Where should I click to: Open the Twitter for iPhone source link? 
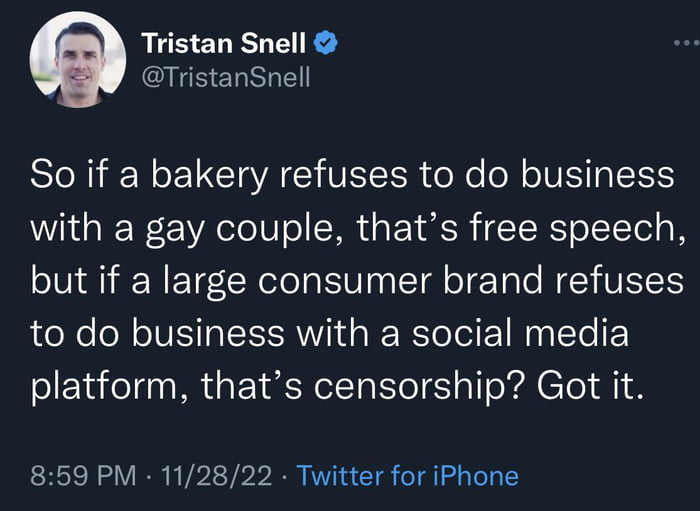click(x=408, y=476)
